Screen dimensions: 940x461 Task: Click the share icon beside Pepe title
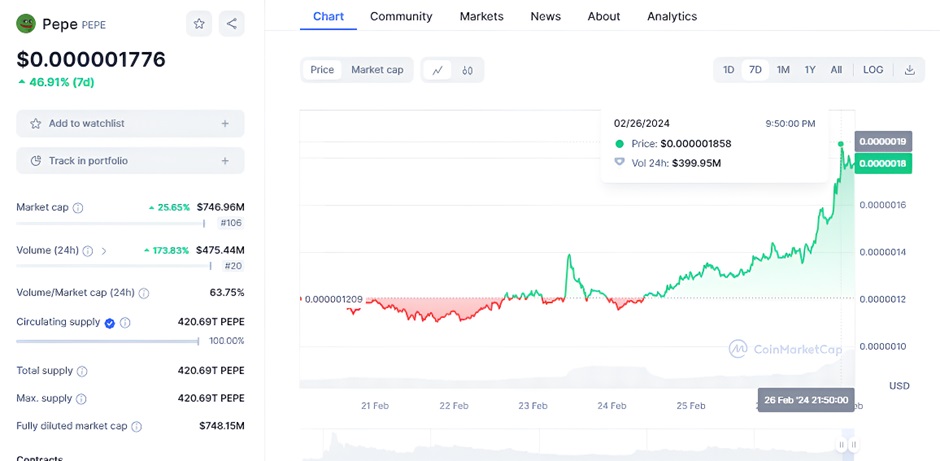click(231, 23)
